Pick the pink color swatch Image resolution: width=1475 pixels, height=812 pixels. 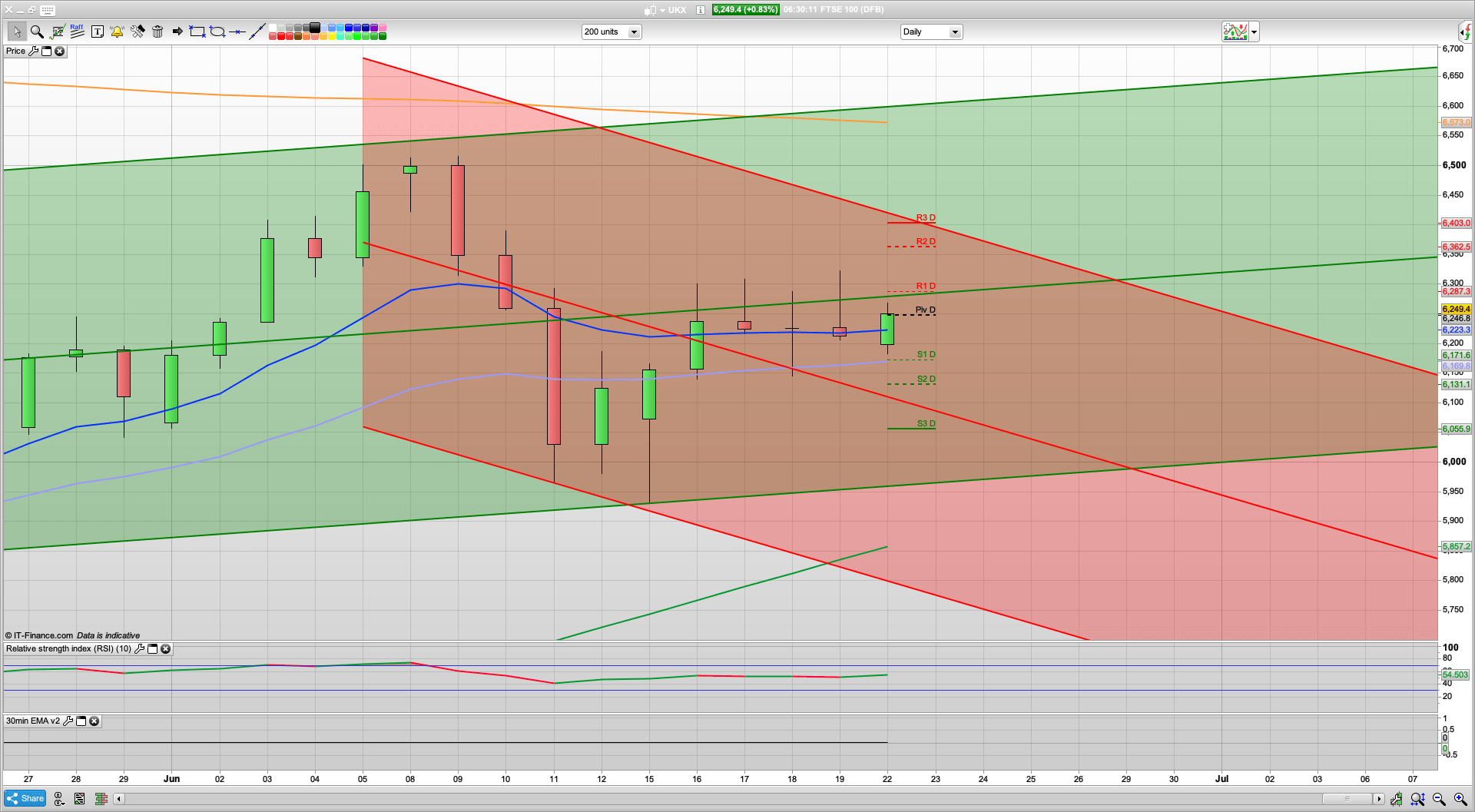pyautogui.click(x=383, y=28)
